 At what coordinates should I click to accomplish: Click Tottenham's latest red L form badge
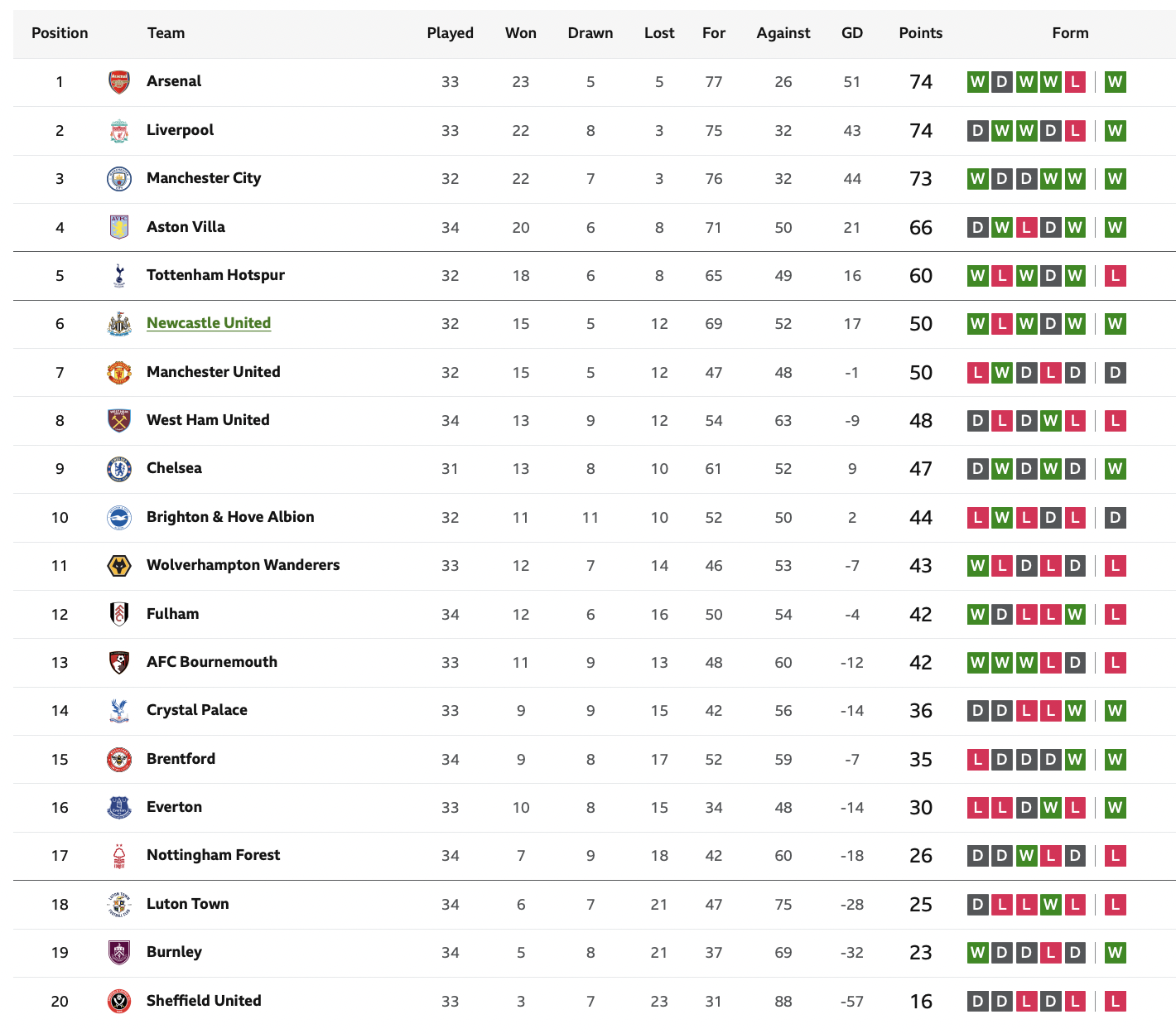1115,276
